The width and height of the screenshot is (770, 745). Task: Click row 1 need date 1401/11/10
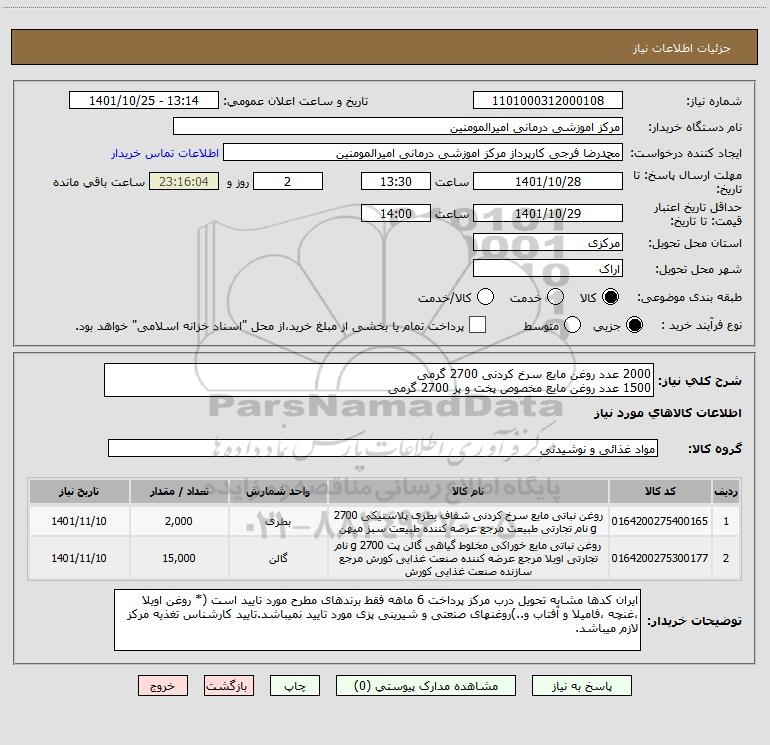pyautogui.click(x=79, y=521)
